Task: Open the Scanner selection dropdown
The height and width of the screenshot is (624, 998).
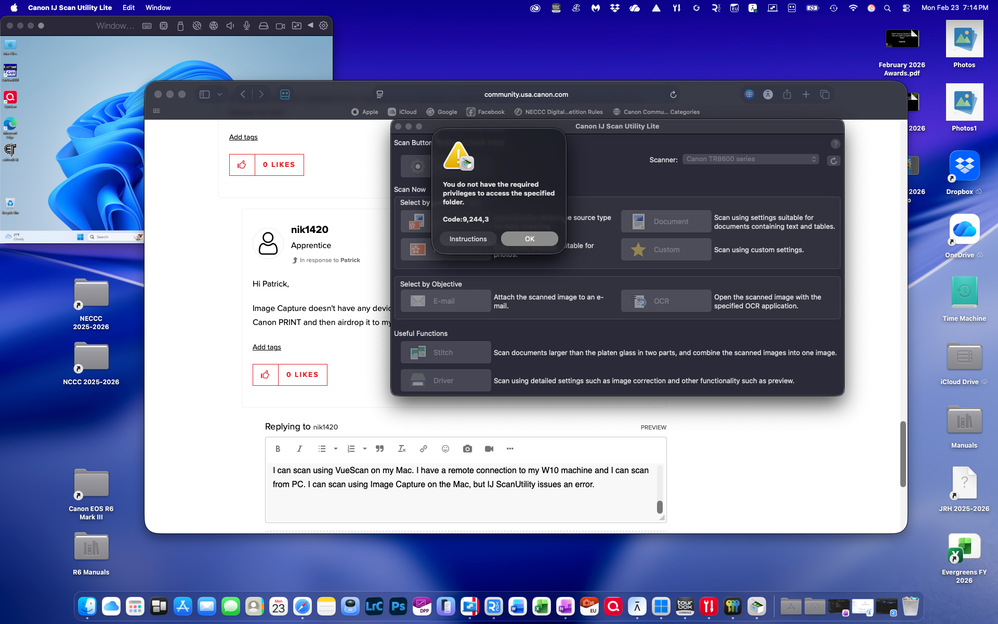Action: pos(751,159)
